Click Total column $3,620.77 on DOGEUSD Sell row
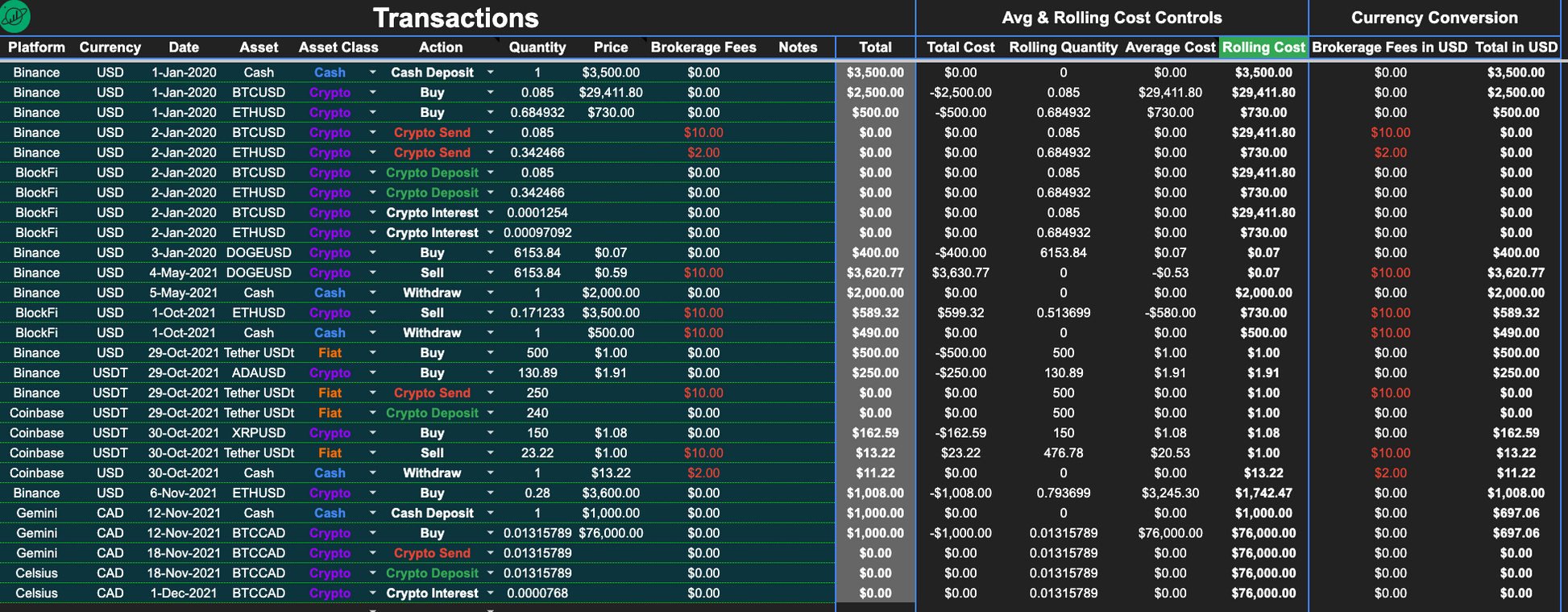Image resolution: width=1568 pixels, height=612 pixels. pos(874,273)
